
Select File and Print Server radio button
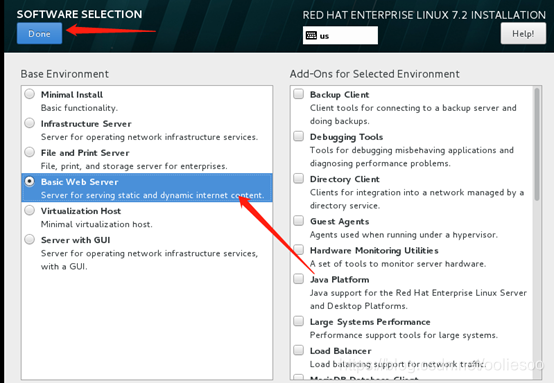(x=30, y=152)
